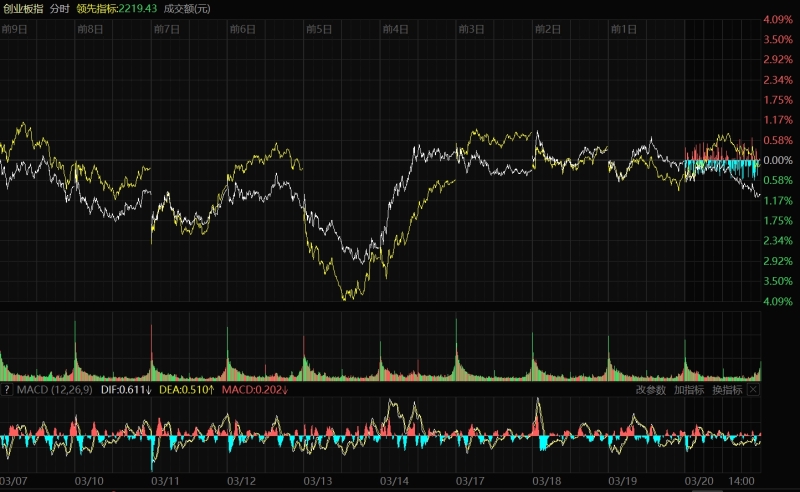Select the 前7日 day marker

click(167, 29)
